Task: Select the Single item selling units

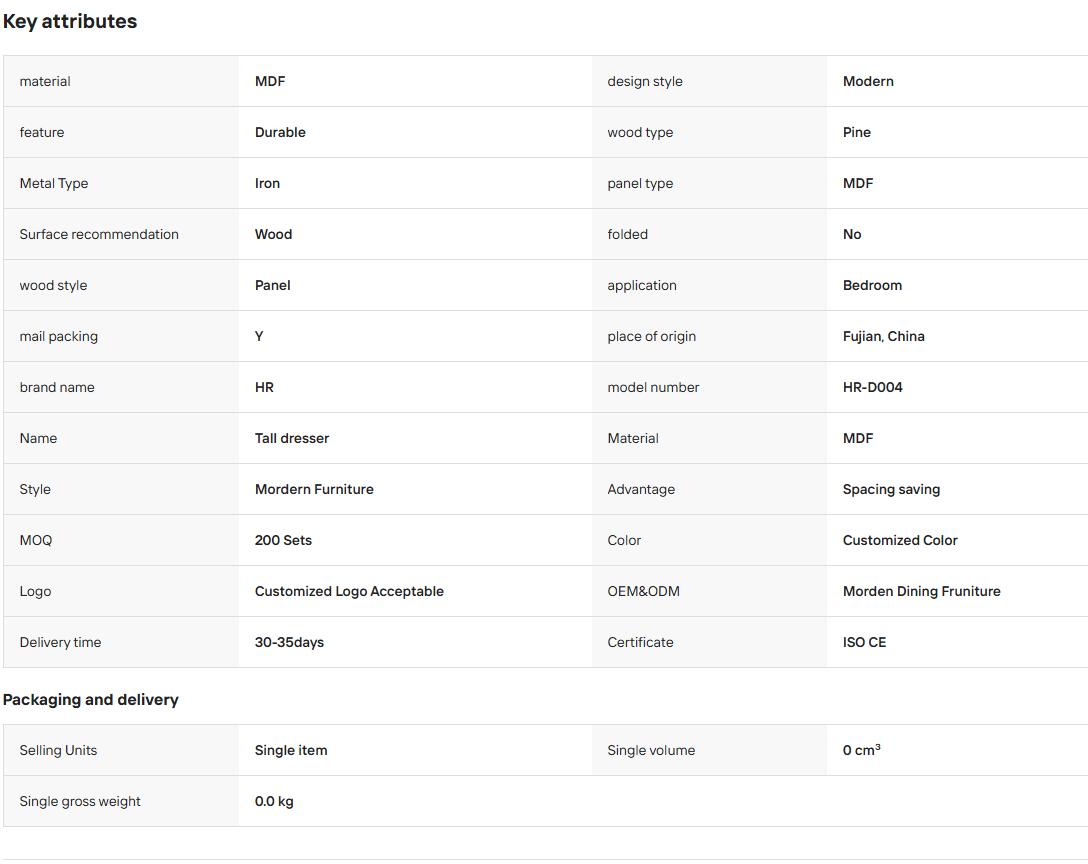Action: tap(291, 750)
